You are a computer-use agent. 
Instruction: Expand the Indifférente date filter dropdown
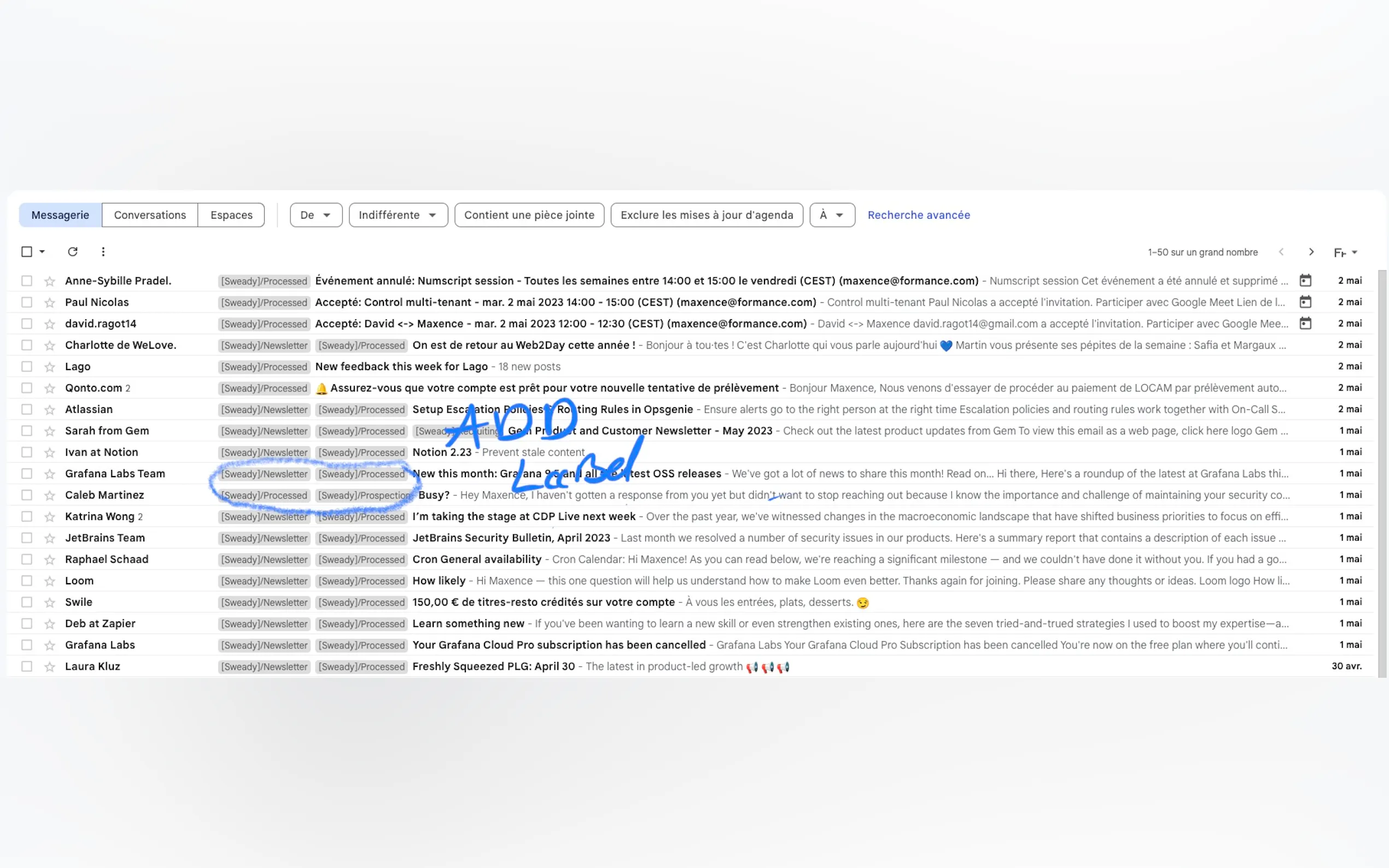[x=398, y=215]
